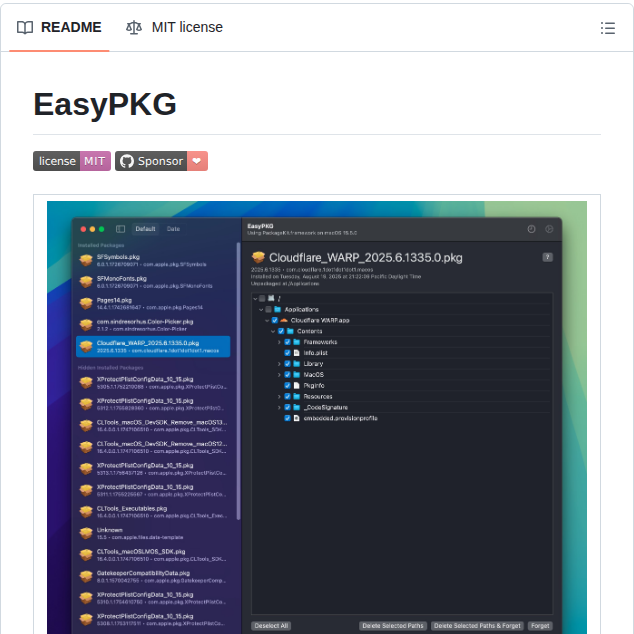Collapse the Applications tree node
Viewport: 634px width, 634px height.
click(x=261, y=310)
